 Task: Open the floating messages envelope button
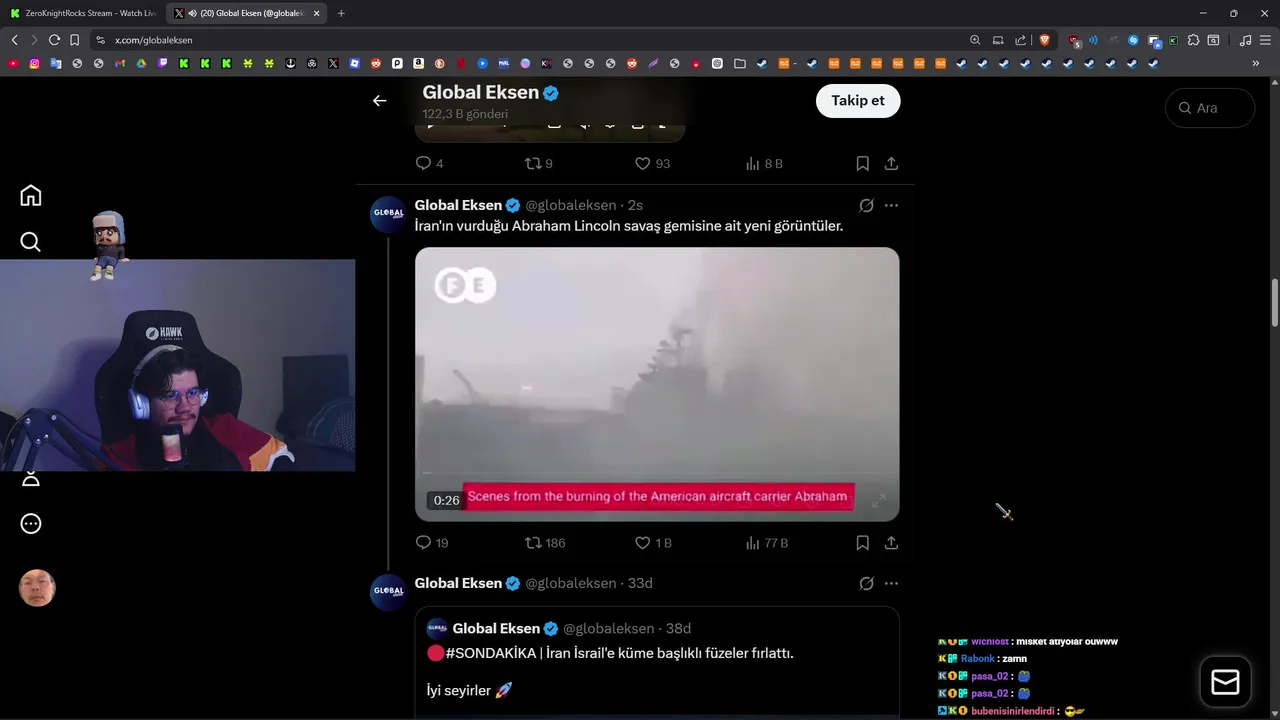[1225, 682]
